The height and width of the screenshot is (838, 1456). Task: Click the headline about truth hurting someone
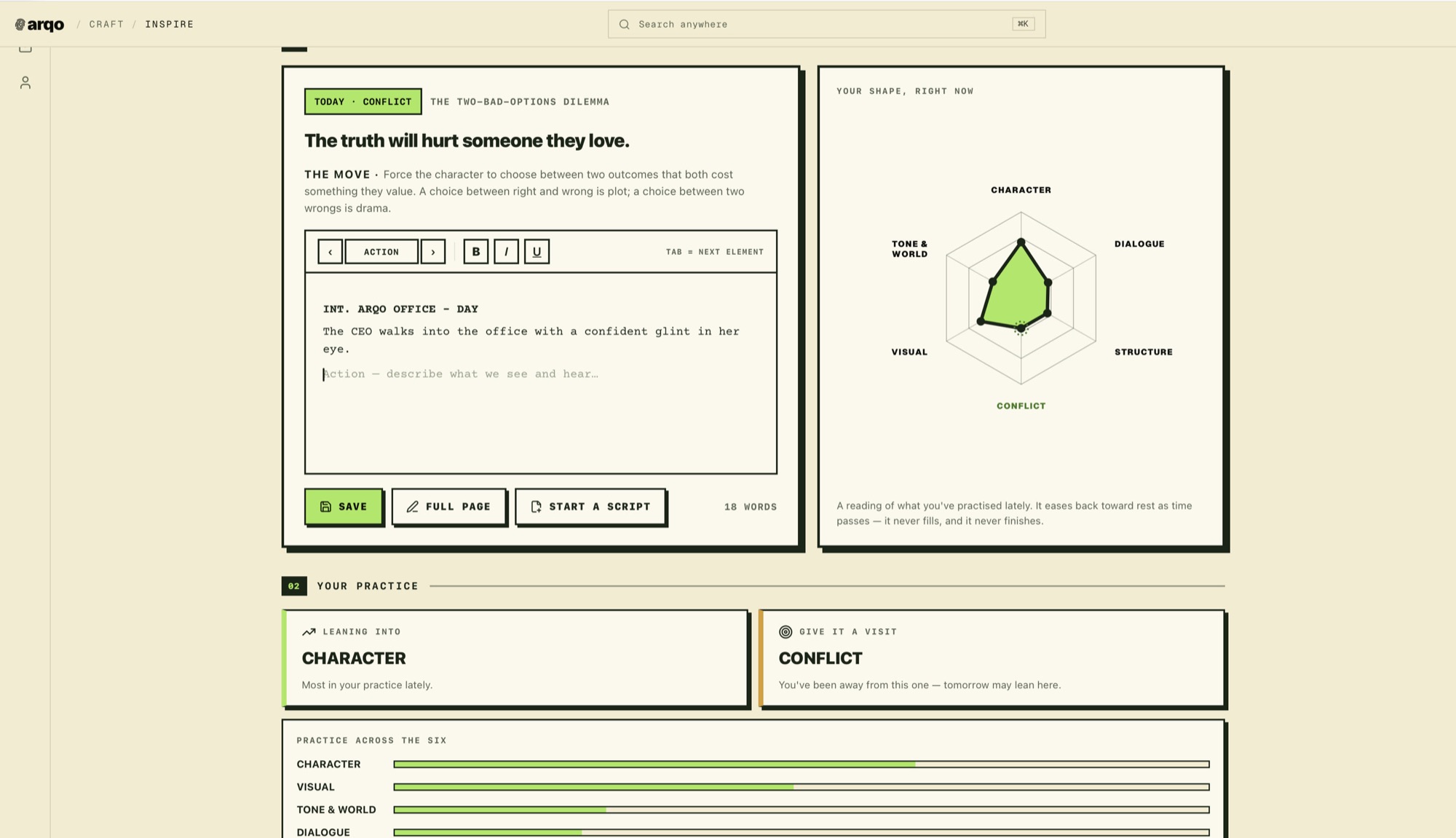467,141
